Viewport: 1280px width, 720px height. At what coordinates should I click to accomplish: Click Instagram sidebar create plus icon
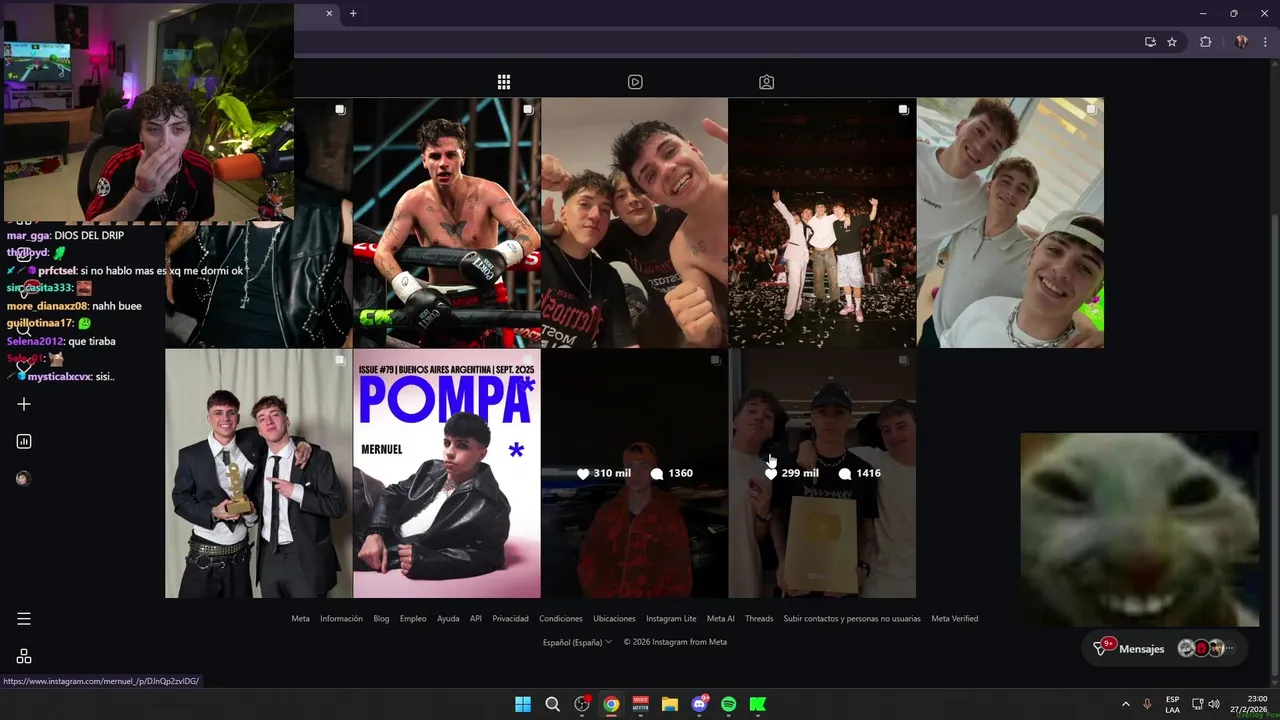[24, 404]
